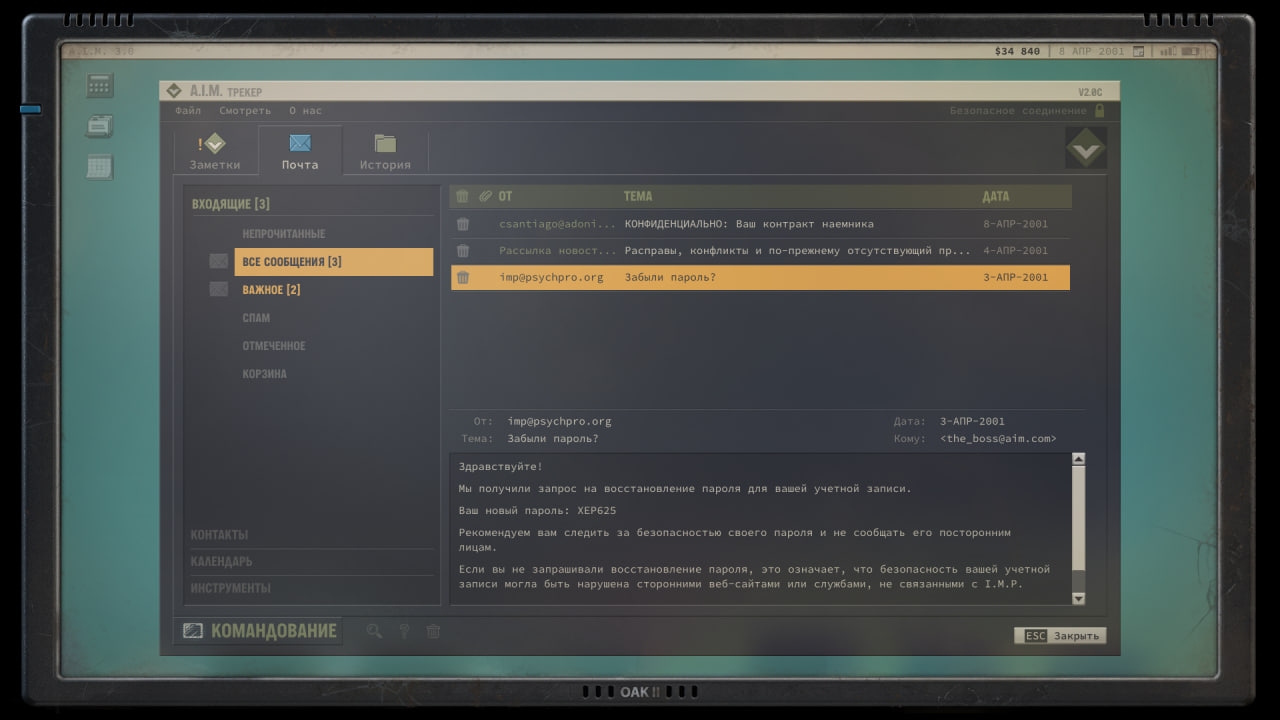Open the Файл menu
The width and height of the screenshot is (1280, 720).
click(x=188, y=111)
